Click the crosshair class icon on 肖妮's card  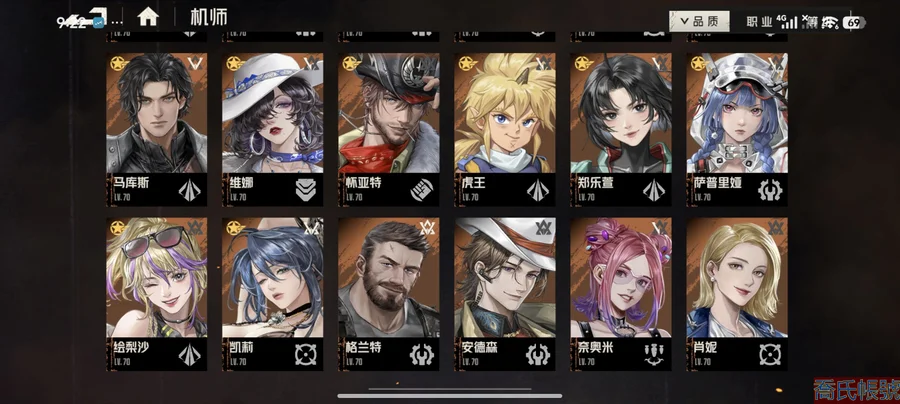coord(770,354)
